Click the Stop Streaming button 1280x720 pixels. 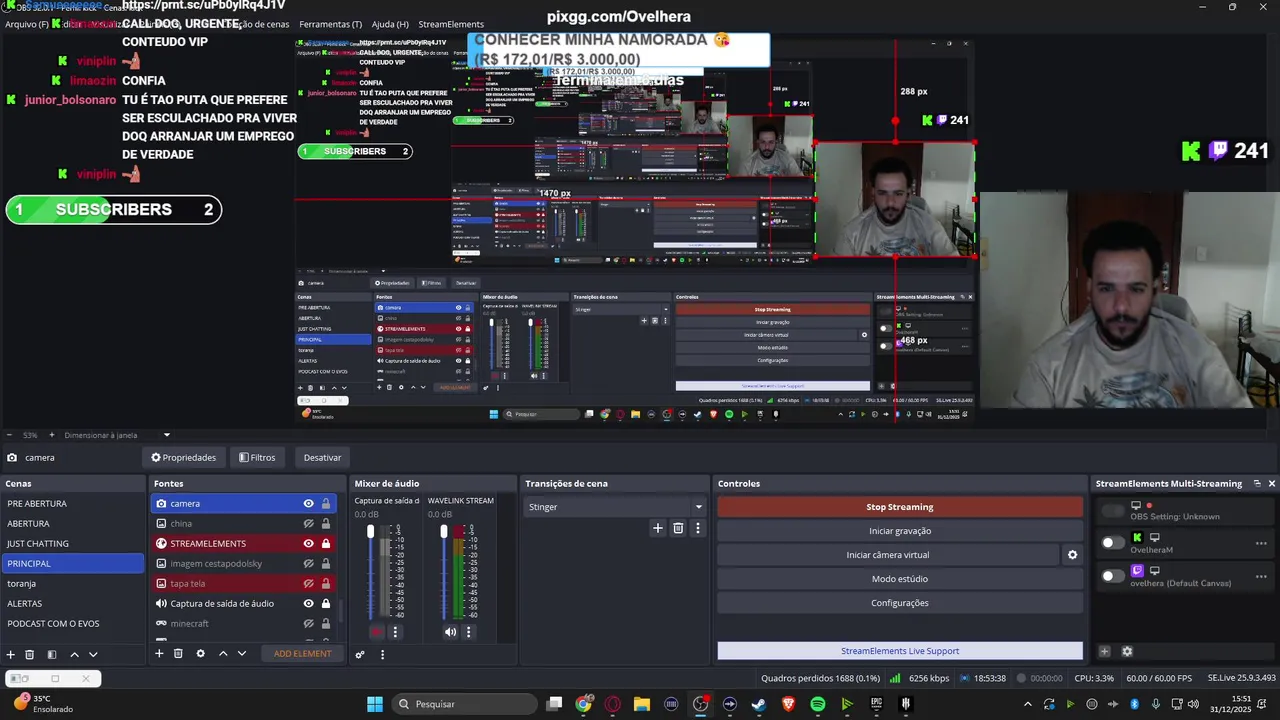coord(900,507)
